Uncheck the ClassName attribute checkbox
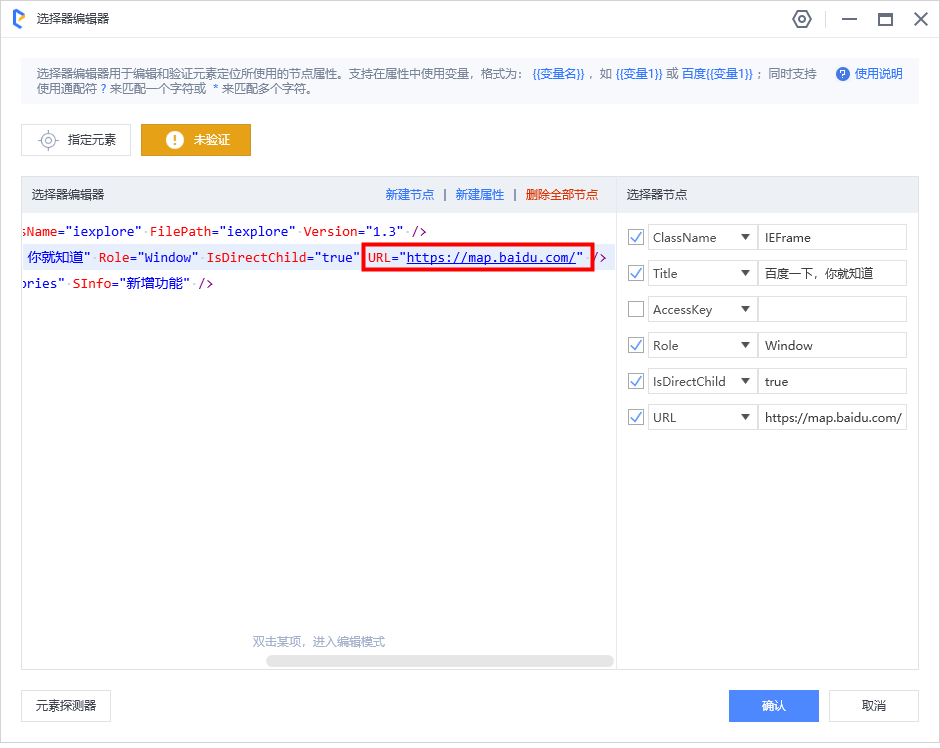940x748 pixels. [635, 237]
